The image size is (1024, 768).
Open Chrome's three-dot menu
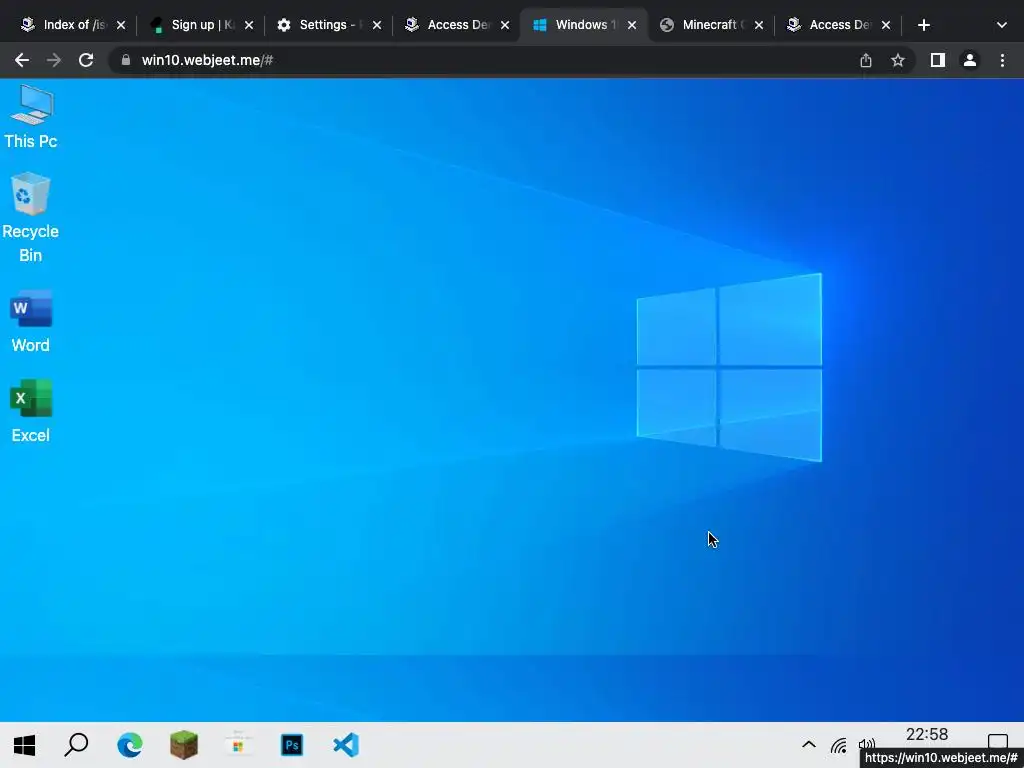coord(1002,60)
